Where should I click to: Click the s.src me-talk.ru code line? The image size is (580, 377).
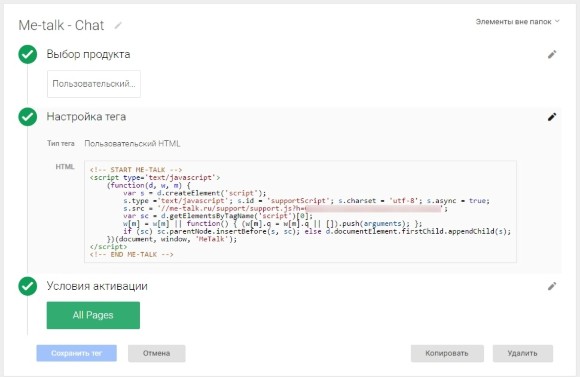[286, 209]
